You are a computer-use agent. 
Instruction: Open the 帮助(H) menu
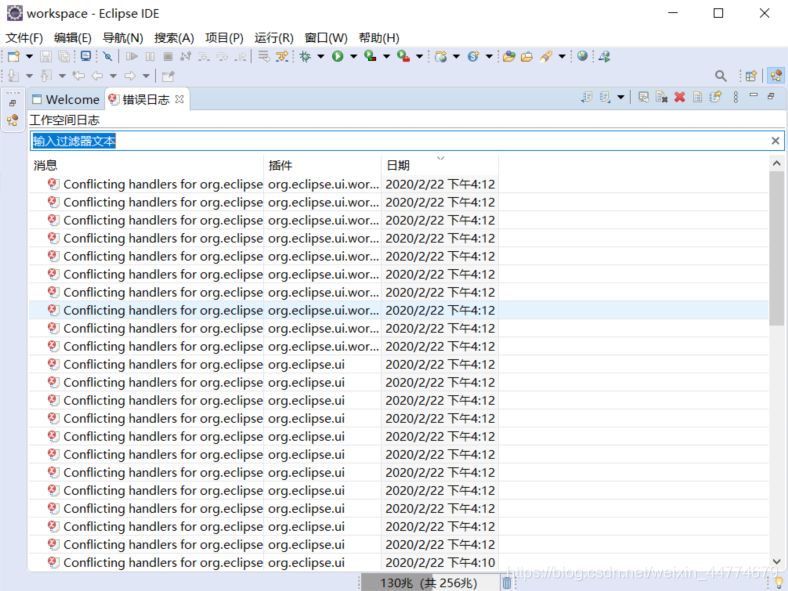[x=379, y=38]
